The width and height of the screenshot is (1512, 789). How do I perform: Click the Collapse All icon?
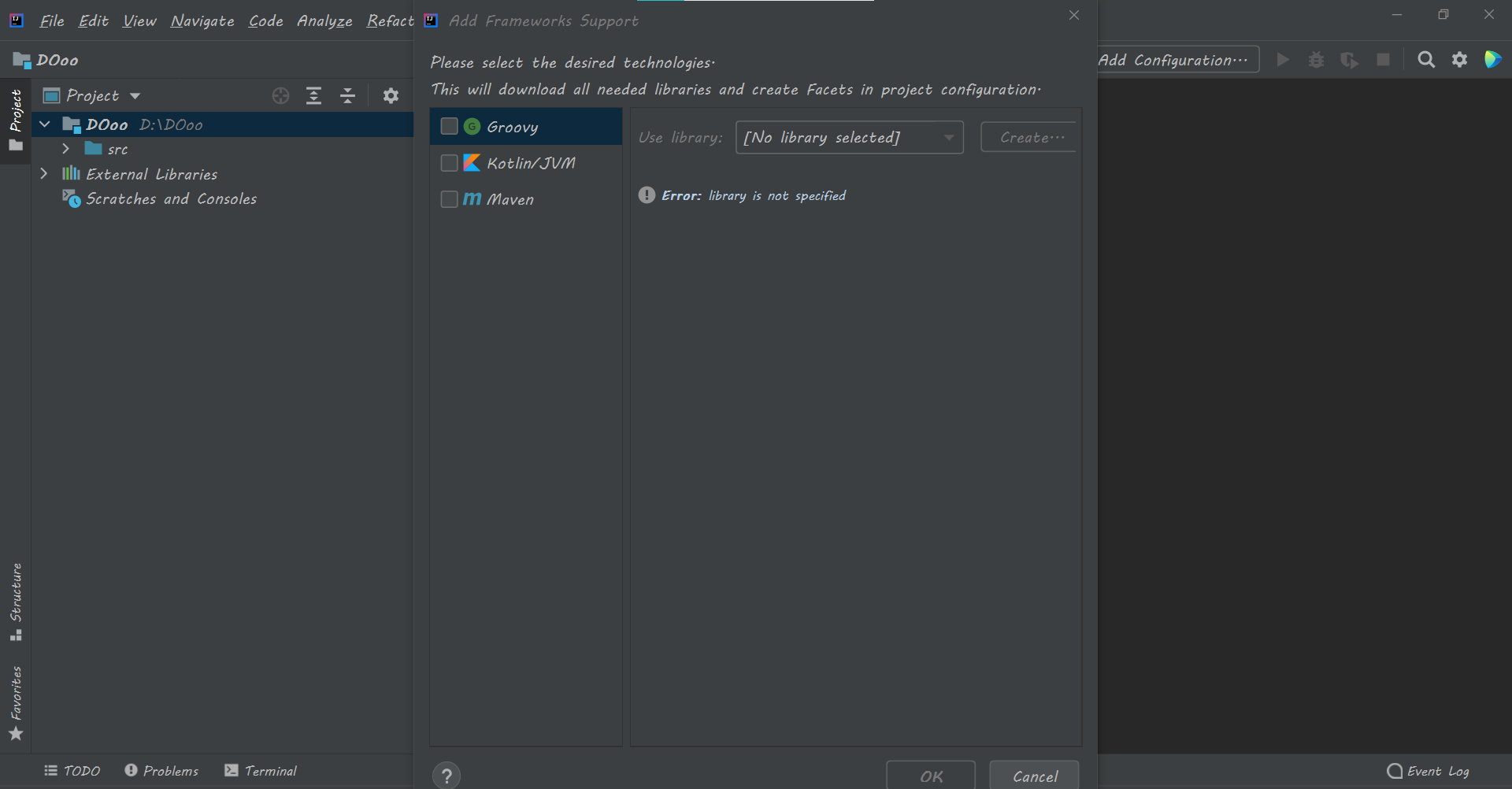point(347,96)
